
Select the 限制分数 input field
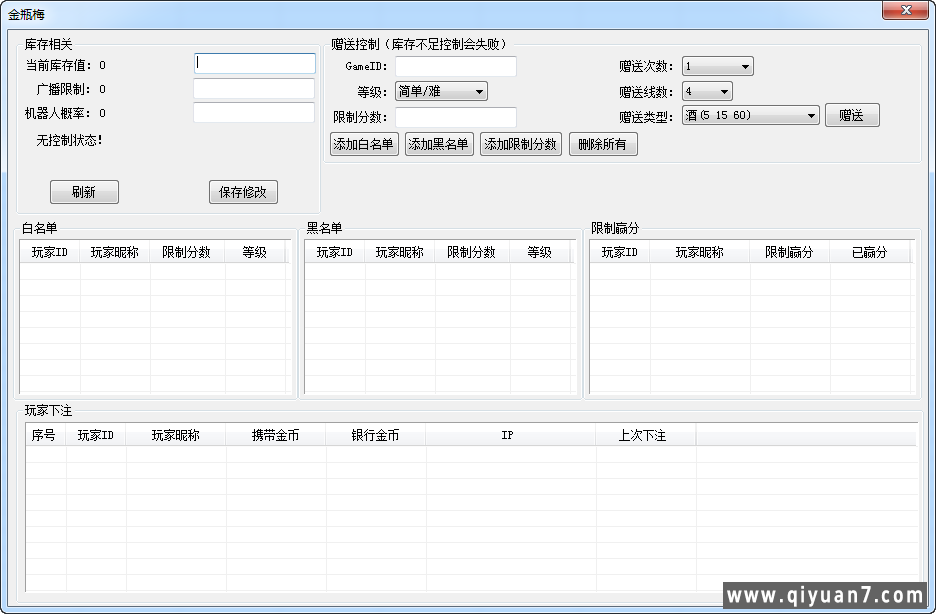pos(456,118)
